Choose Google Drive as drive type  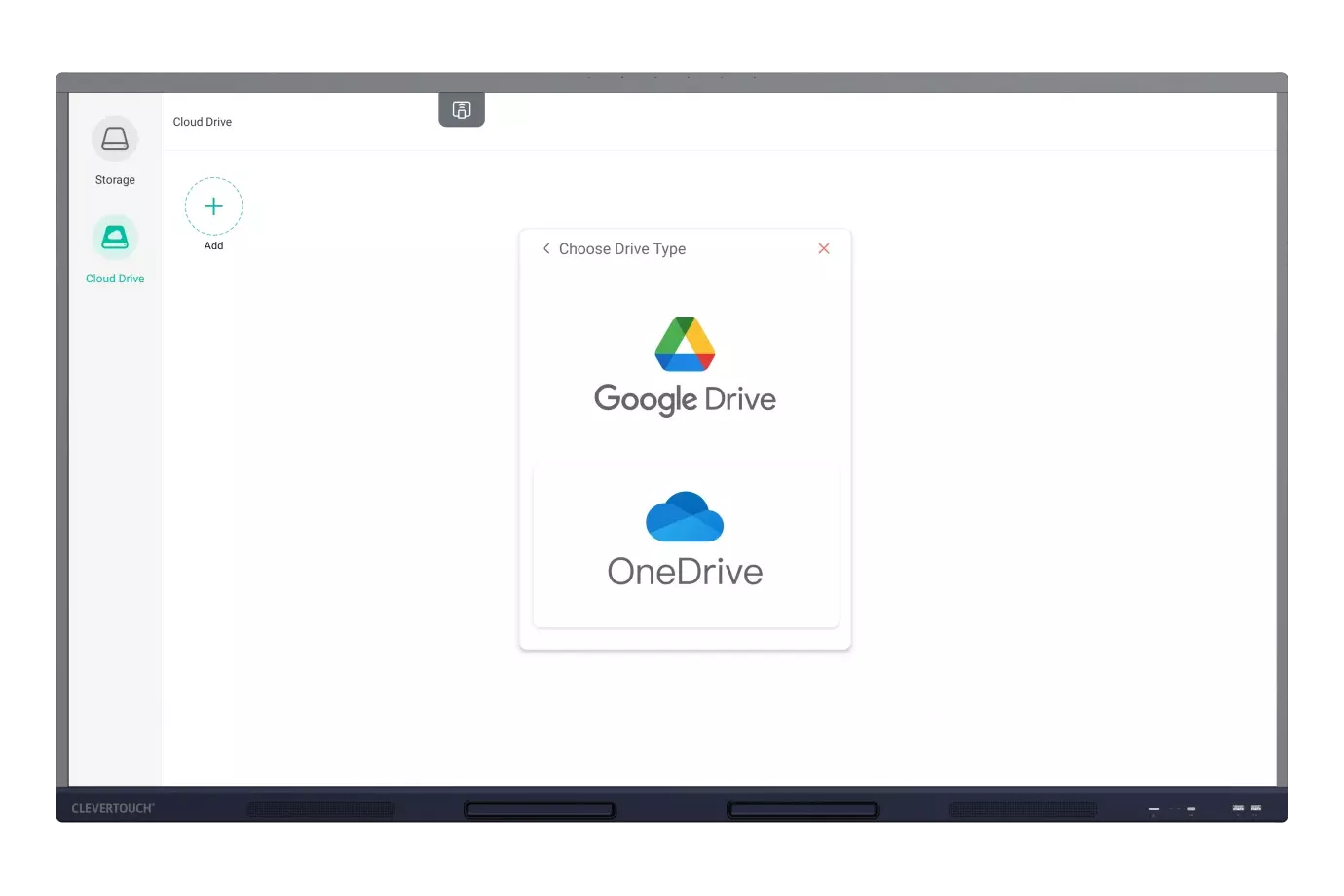(x=686, y=367)
